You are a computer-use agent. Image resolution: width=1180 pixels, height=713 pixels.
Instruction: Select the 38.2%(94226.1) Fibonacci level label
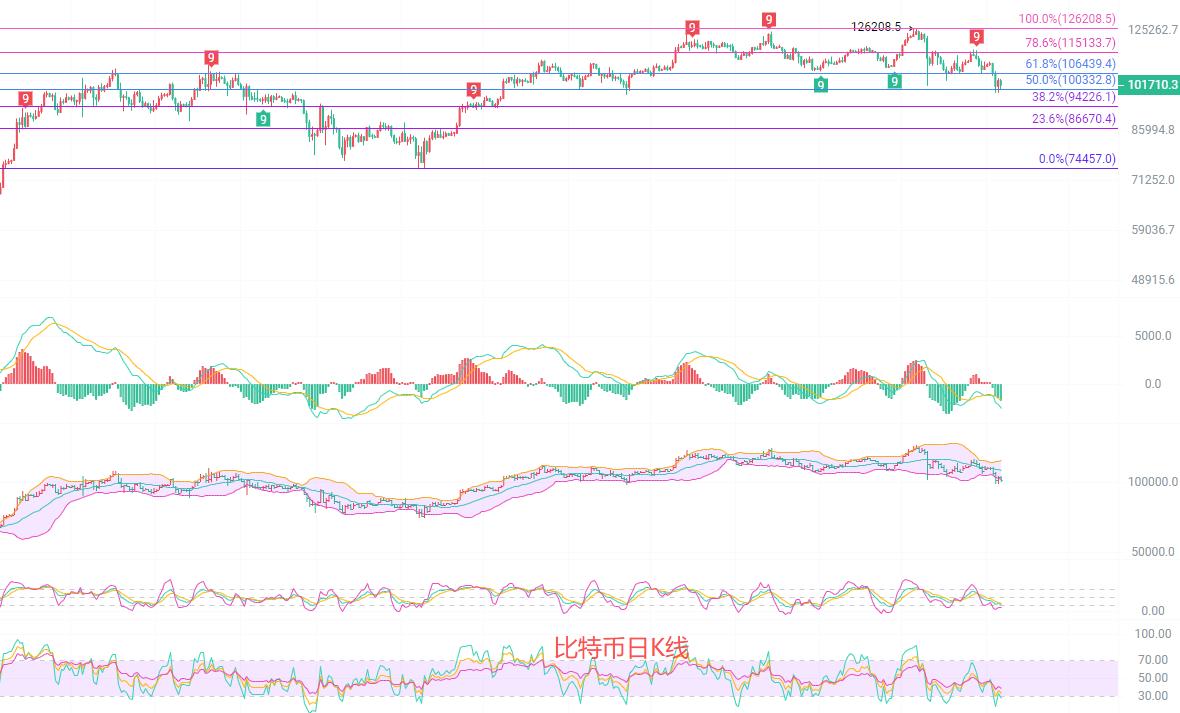(x=1073, y=97)
